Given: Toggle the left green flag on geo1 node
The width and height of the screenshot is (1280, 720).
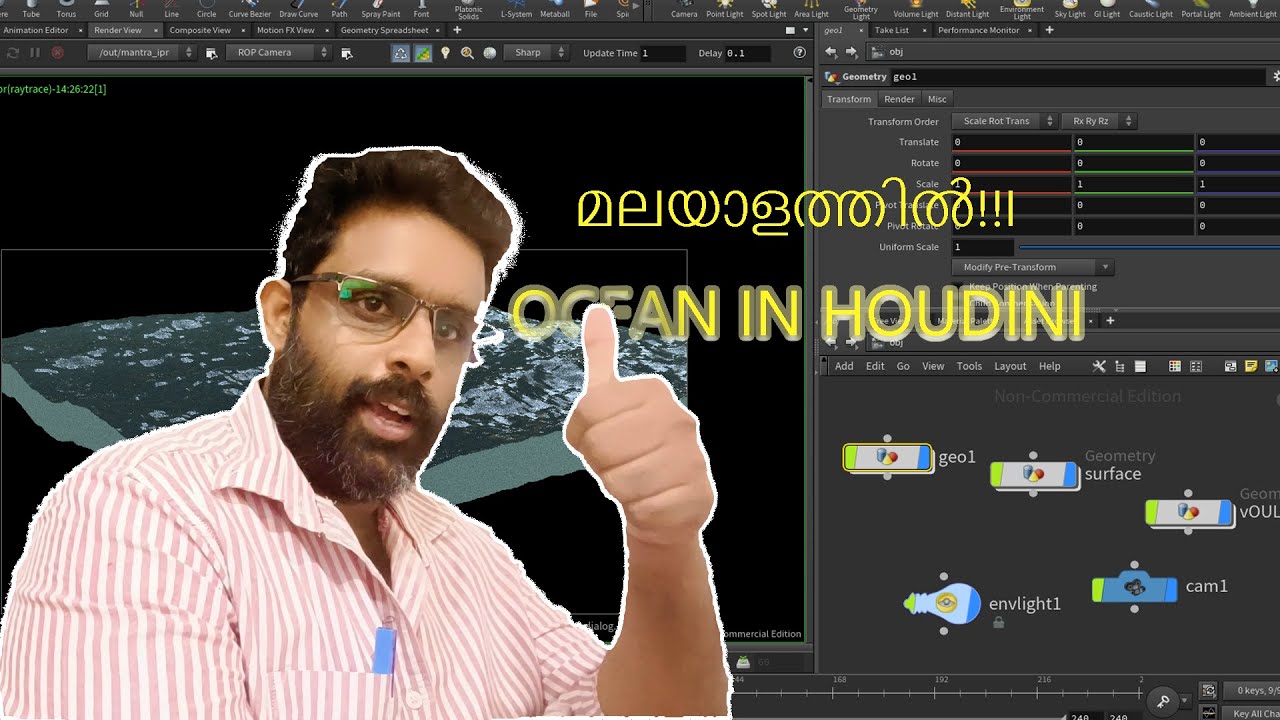Looking at the screenshot, I should tap(852, 458).
